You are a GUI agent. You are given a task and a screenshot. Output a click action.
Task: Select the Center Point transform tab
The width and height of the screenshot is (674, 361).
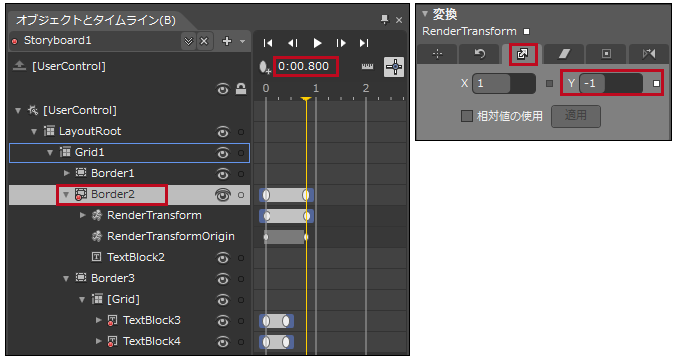tap(606, 54)
